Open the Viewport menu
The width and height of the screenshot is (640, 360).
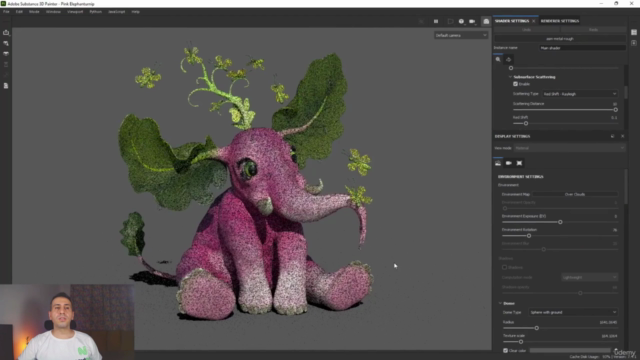coord(75,12)
